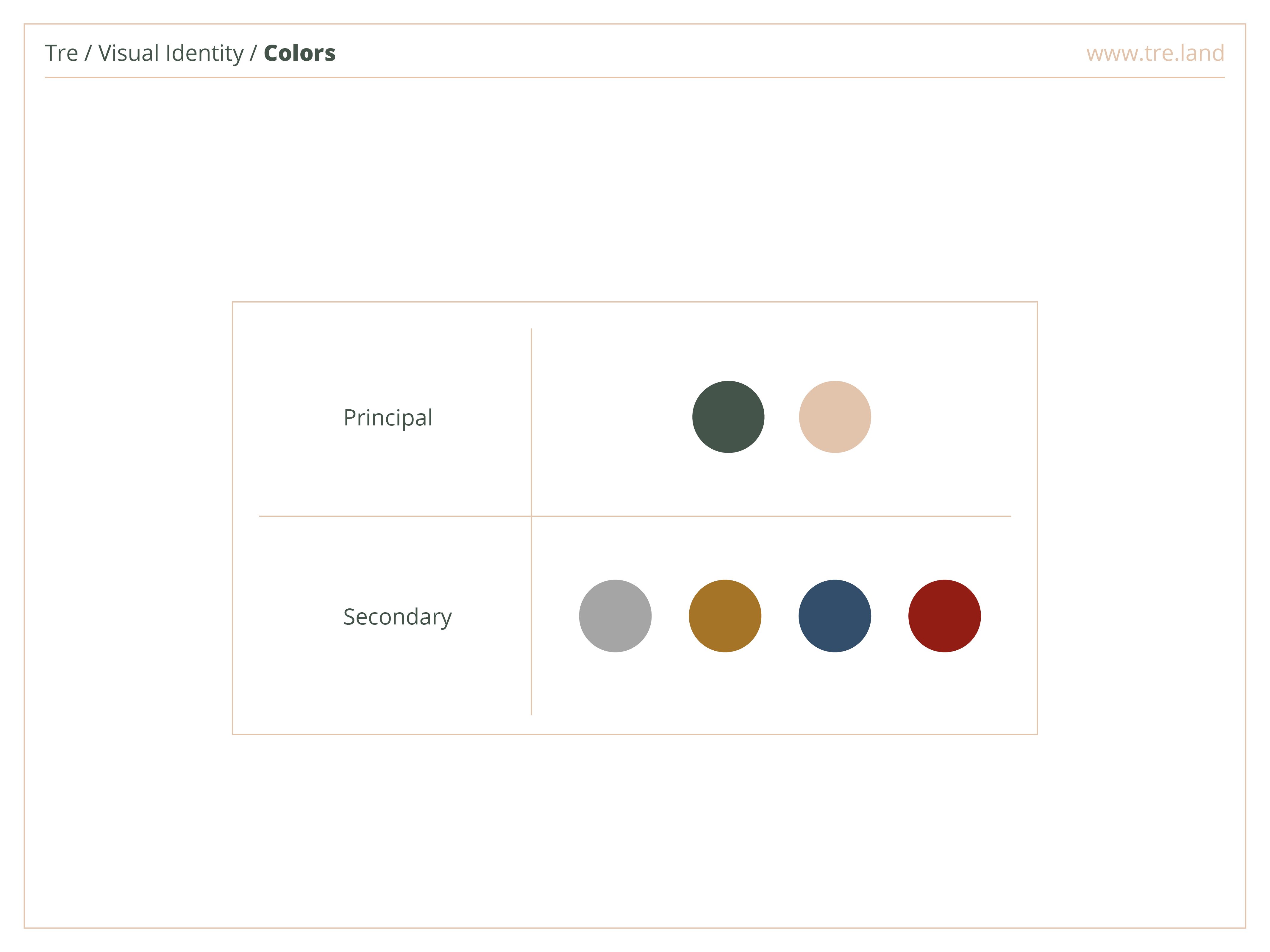Click the bold "Colors" breadcrumb title

(299, 53)
